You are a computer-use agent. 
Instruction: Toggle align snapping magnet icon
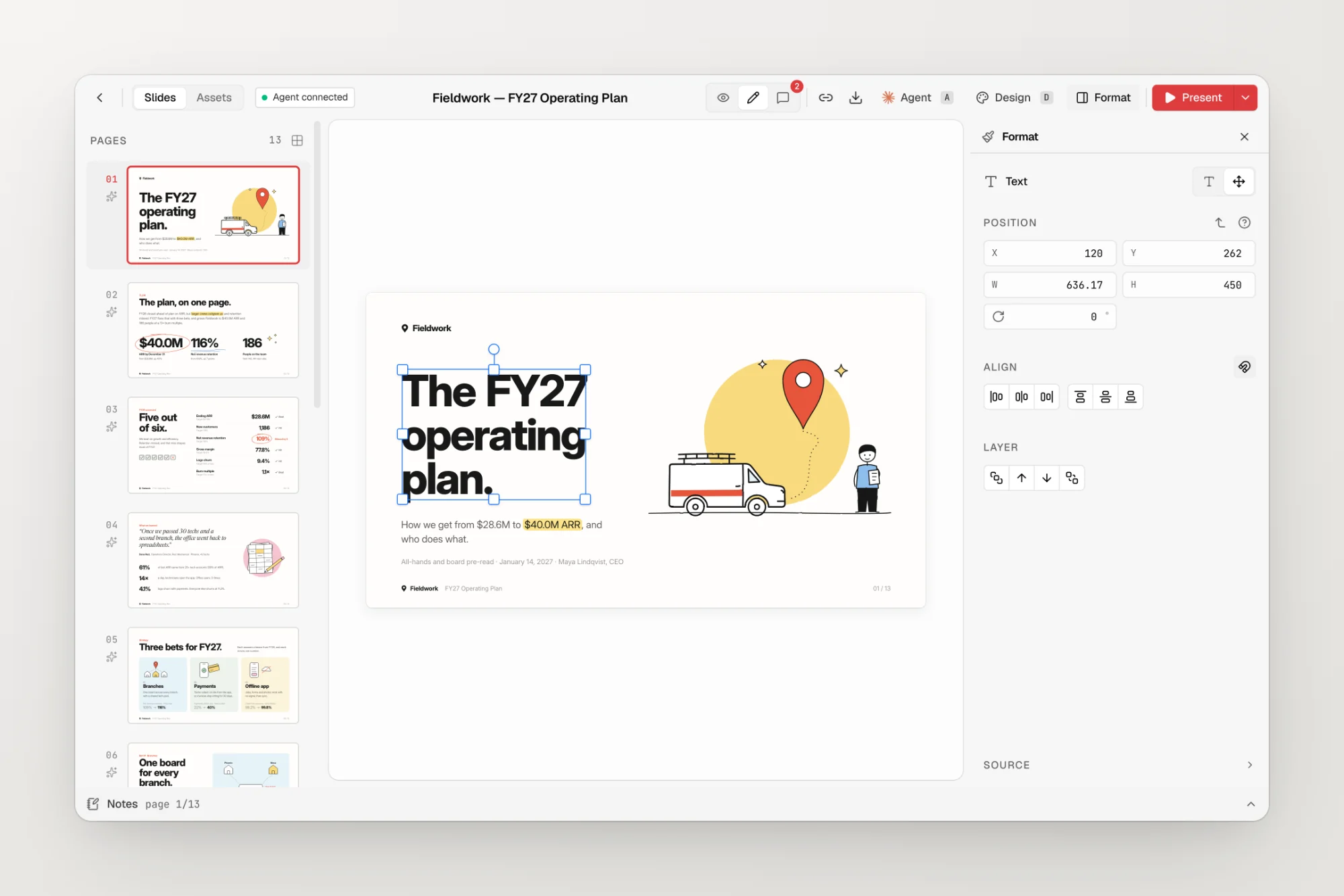[x=1245, y=367]
